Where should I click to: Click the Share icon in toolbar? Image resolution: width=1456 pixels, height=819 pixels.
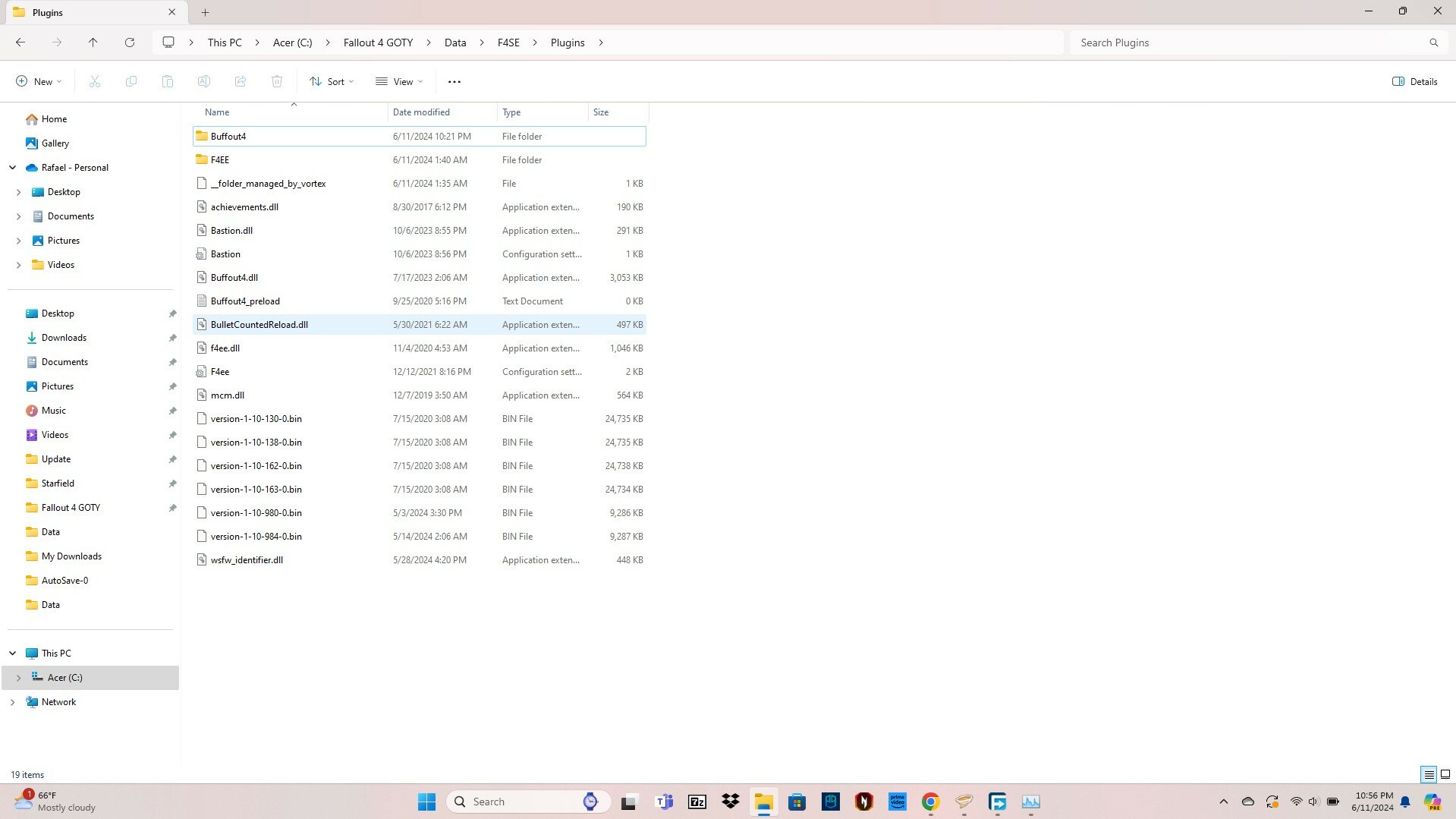(x=241, y=81)
